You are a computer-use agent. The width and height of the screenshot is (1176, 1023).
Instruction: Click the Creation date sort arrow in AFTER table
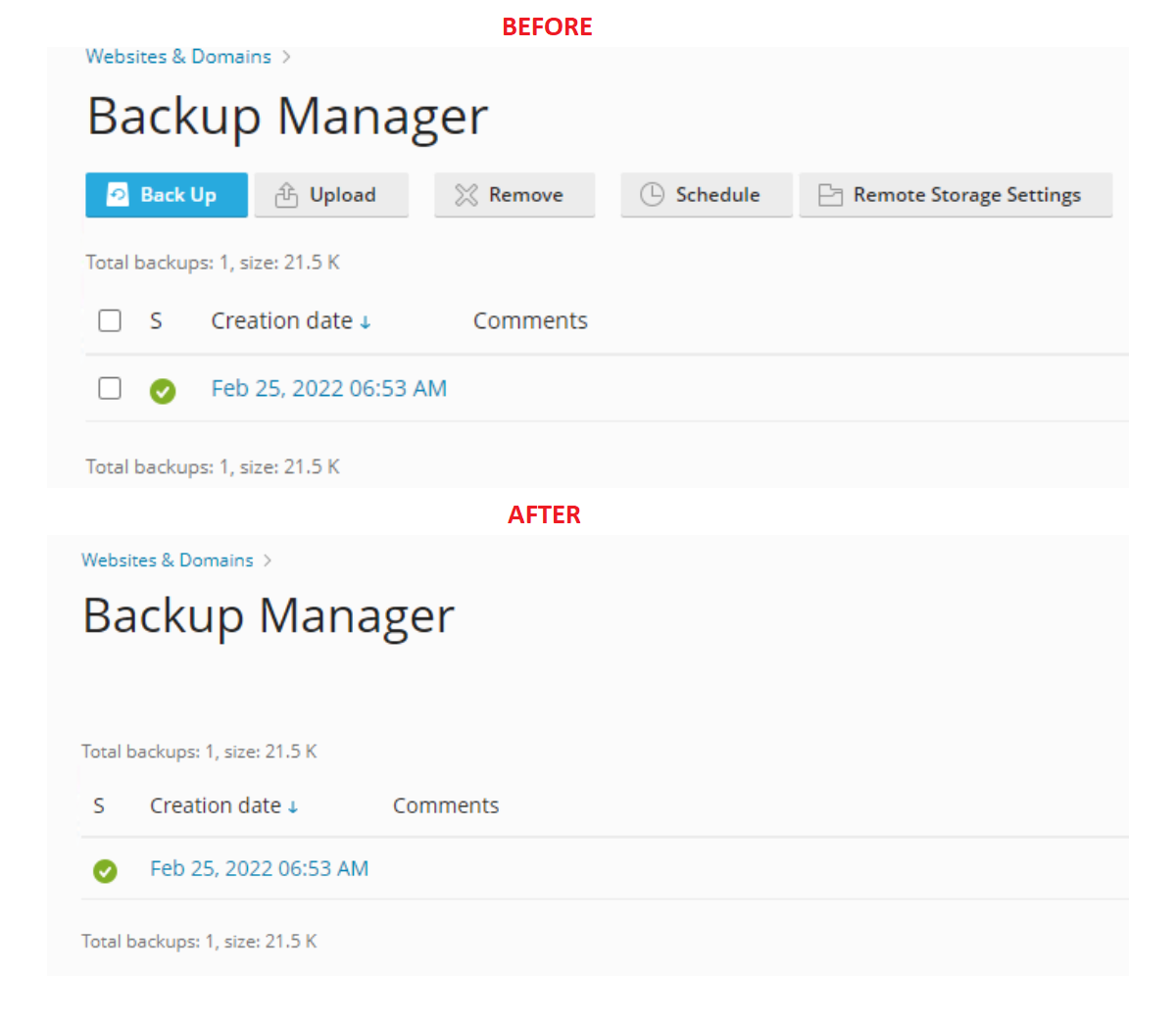click(294, 805)
